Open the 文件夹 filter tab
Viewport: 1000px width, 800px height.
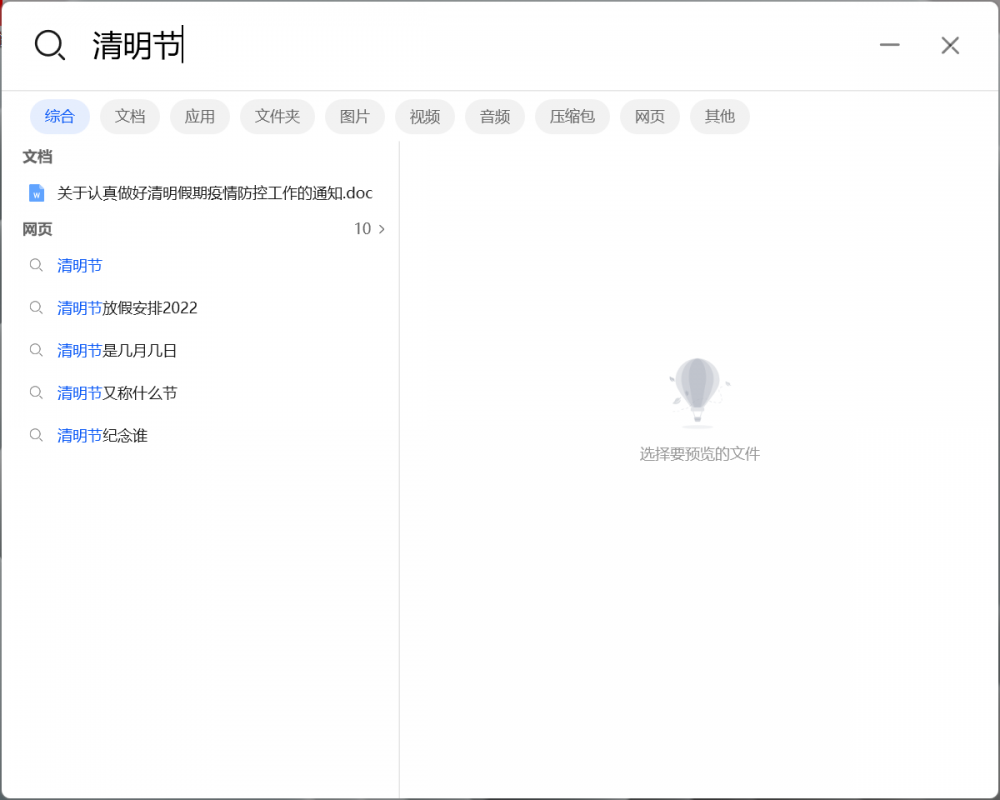(277, 117)
